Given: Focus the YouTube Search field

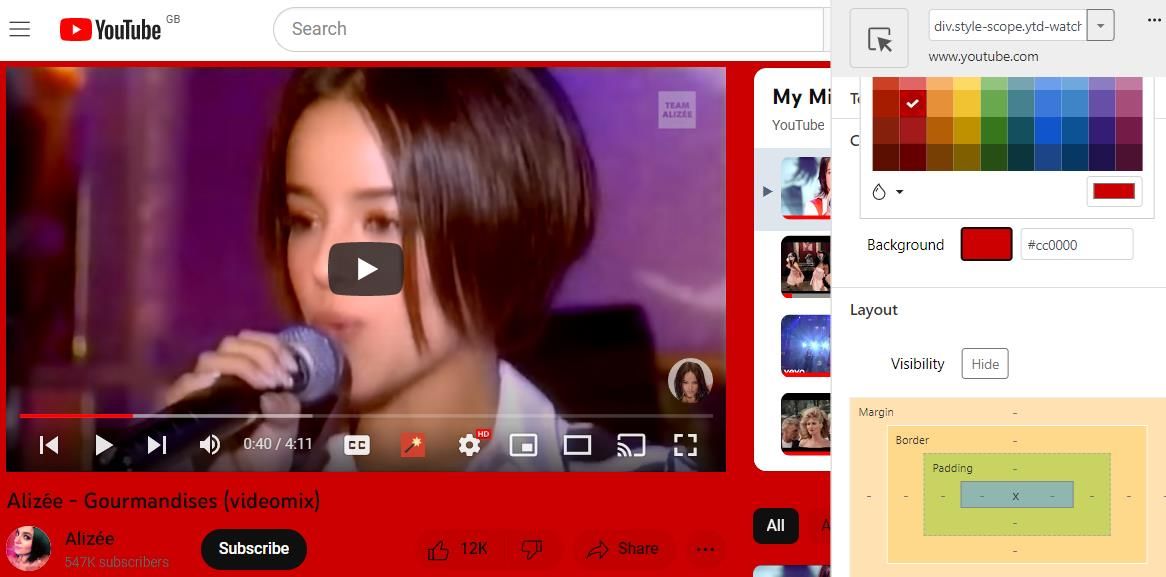Looking at the screenshot, I should [549, 29].
